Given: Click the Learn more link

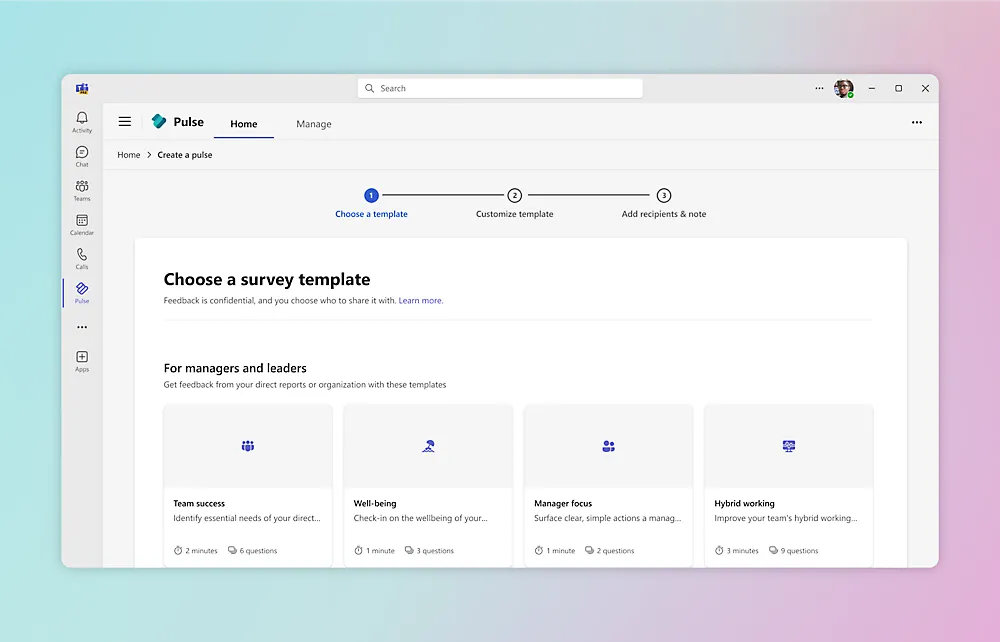Looking at the screenshot, I should tap(421, 300).
